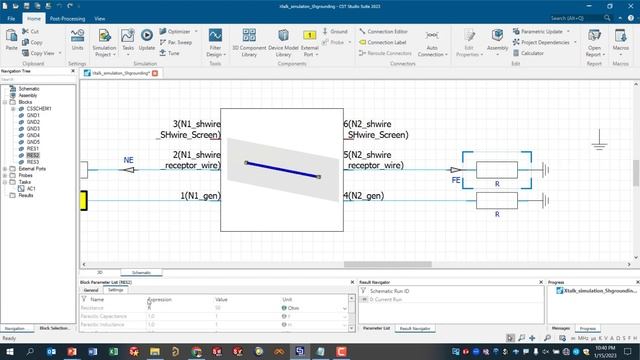Screen dimensions: 640x360
Task: Open the Optimizer dropdown arrow
Action: 196,31
